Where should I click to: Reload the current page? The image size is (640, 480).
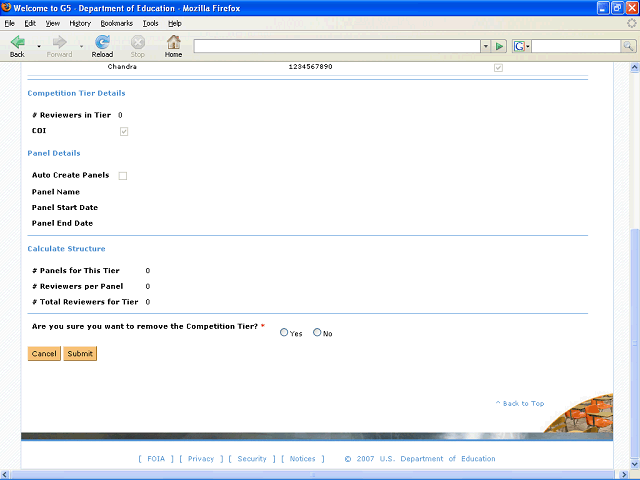click(x=102, y=46)
